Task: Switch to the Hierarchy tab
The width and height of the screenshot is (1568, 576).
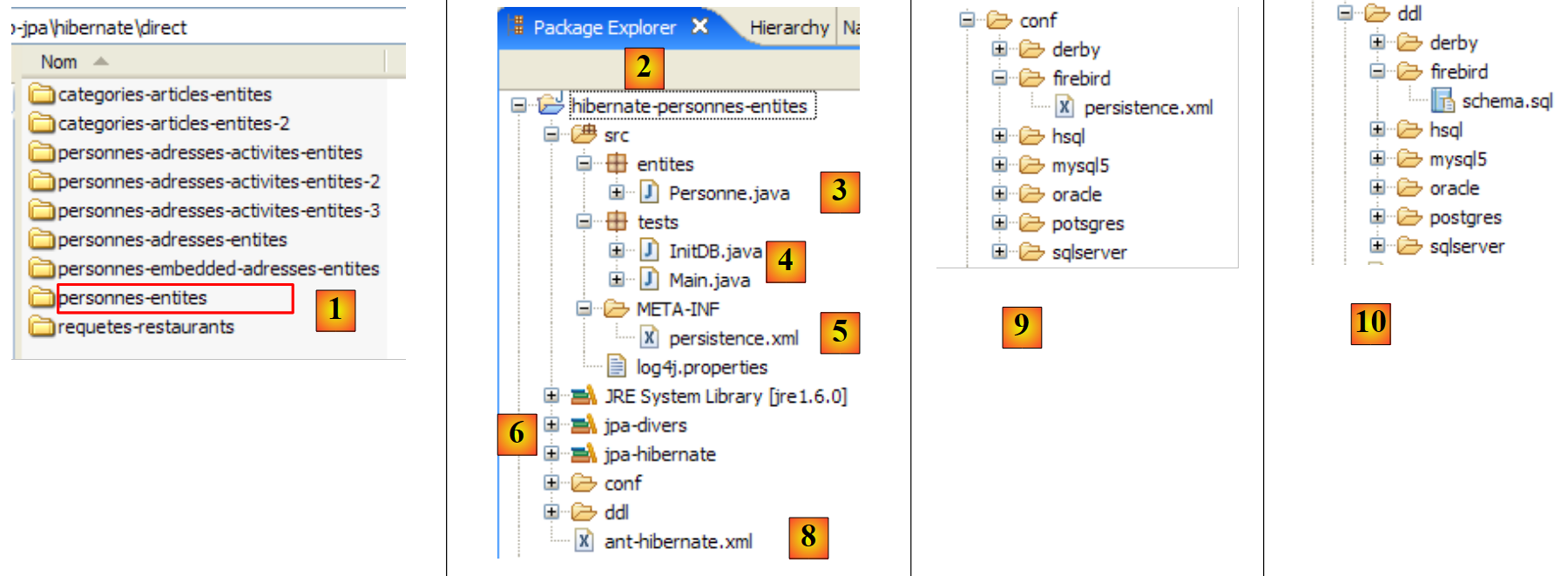Action: click(x=788, y=28)
